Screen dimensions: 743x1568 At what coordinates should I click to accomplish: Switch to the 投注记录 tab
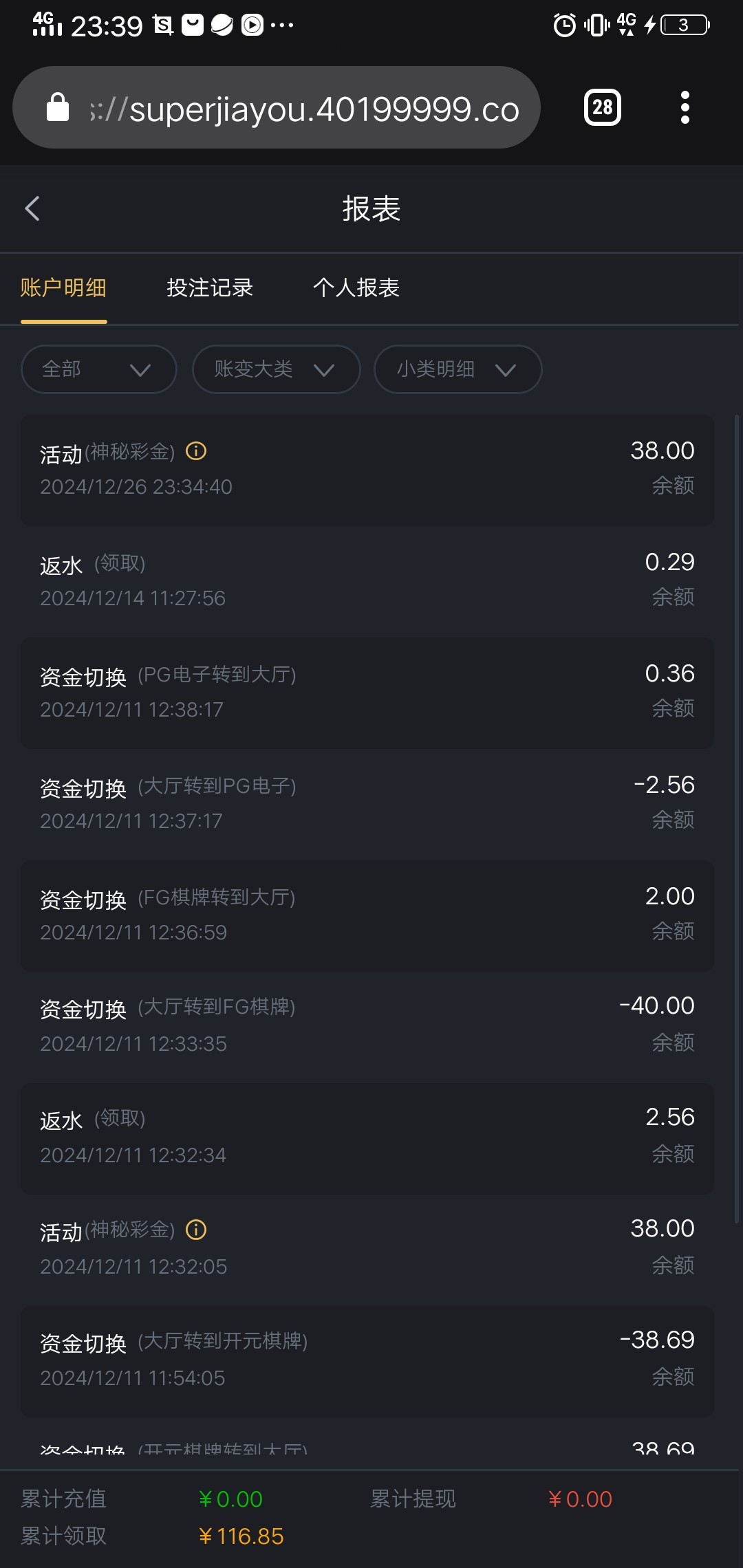(210, 287)
